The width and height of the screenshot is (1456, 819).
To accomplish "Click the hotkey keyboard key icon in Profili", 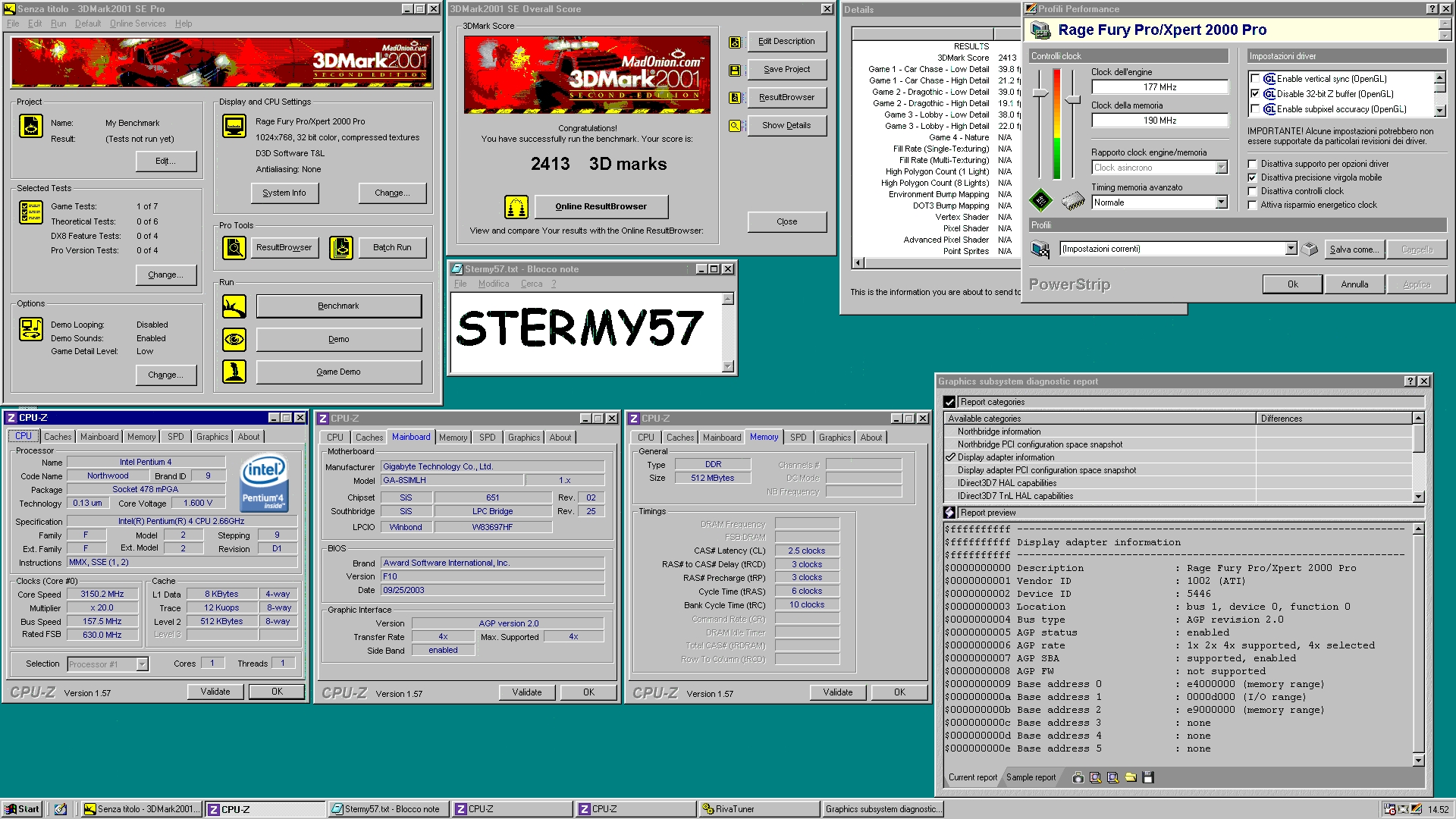I will point(1310,249).
